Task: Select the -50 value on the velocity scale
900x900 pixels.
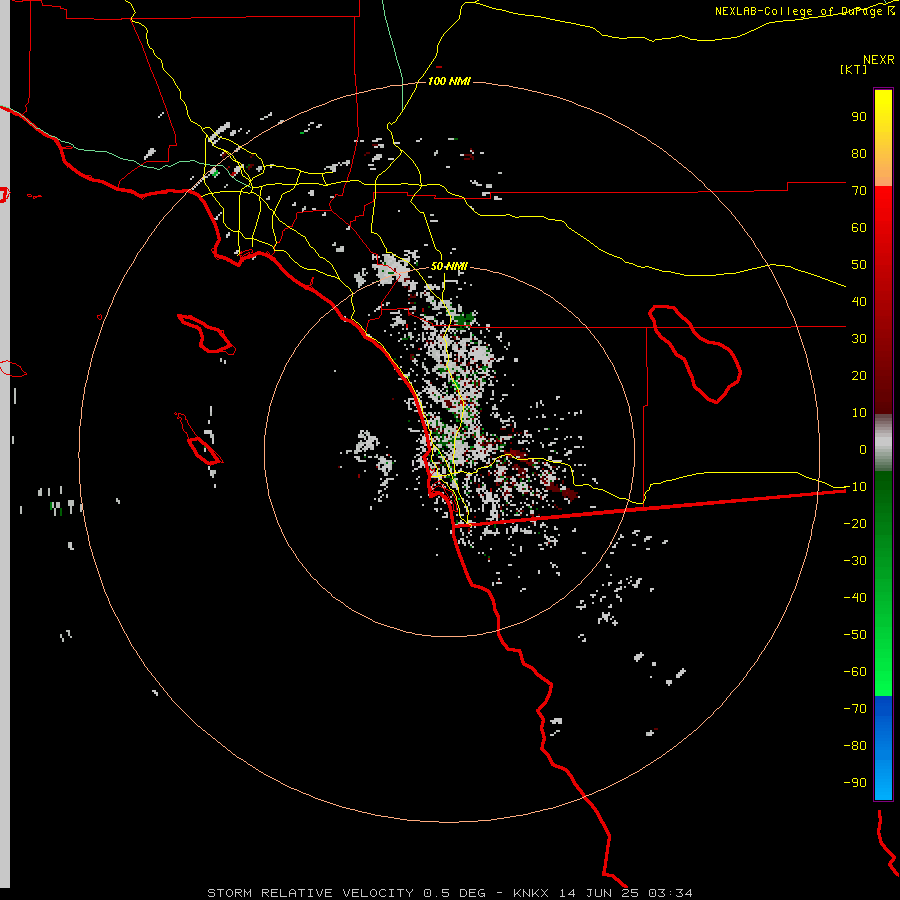Action: (855, 635)
